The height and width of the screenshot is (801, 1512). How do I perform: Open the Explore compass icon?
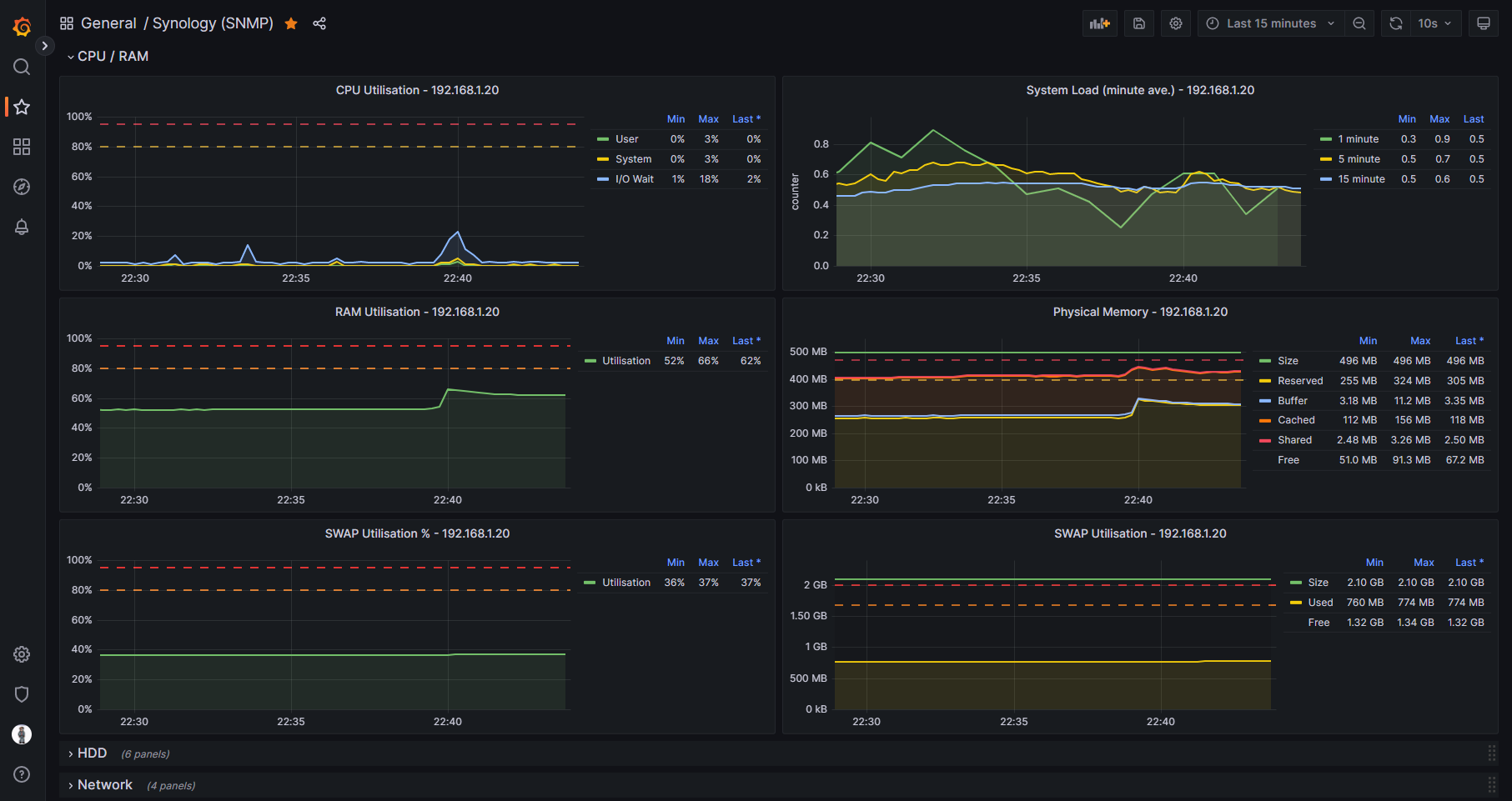(22, 187)
